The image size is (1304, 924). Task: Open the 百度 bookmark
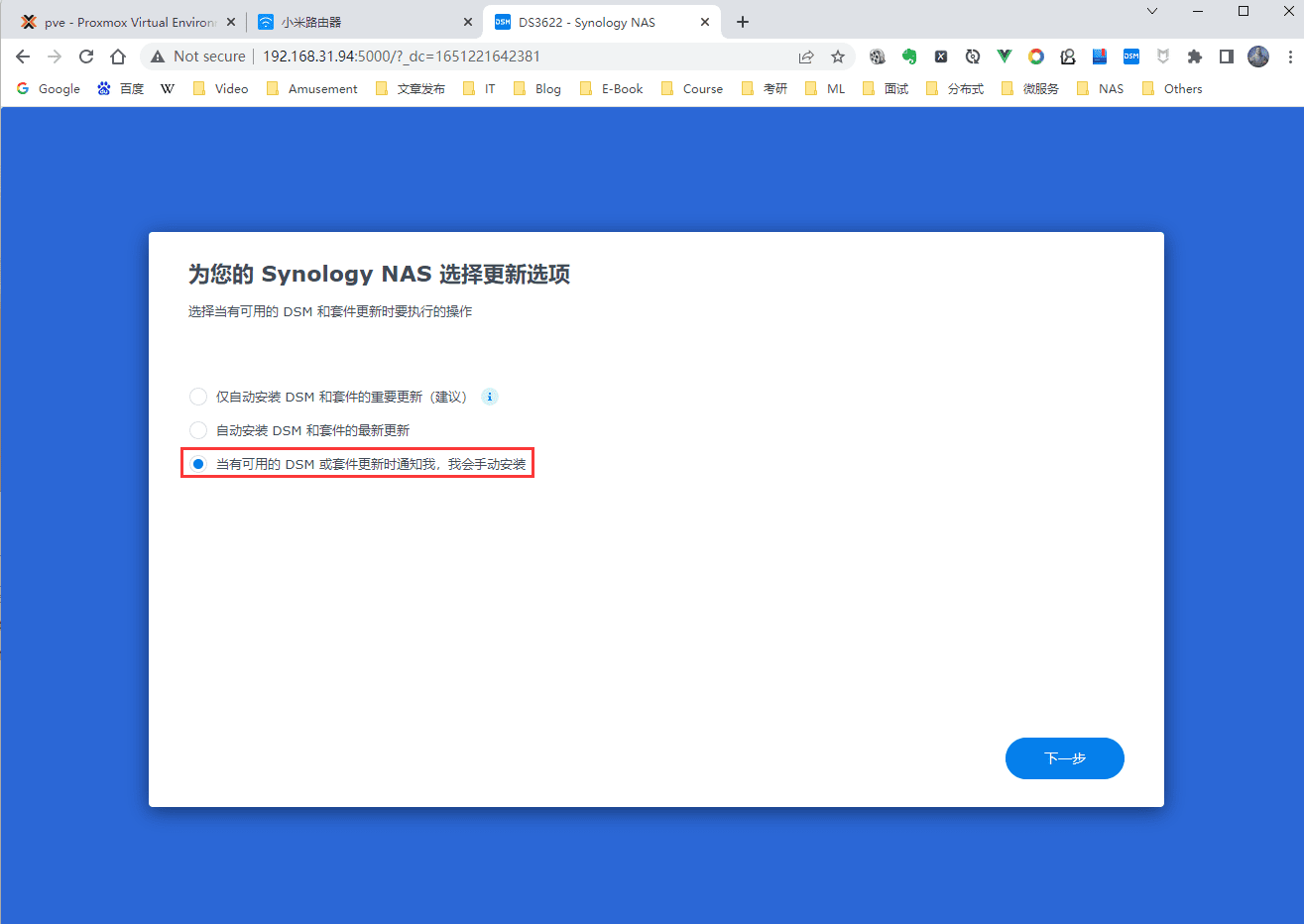point(121,89)
